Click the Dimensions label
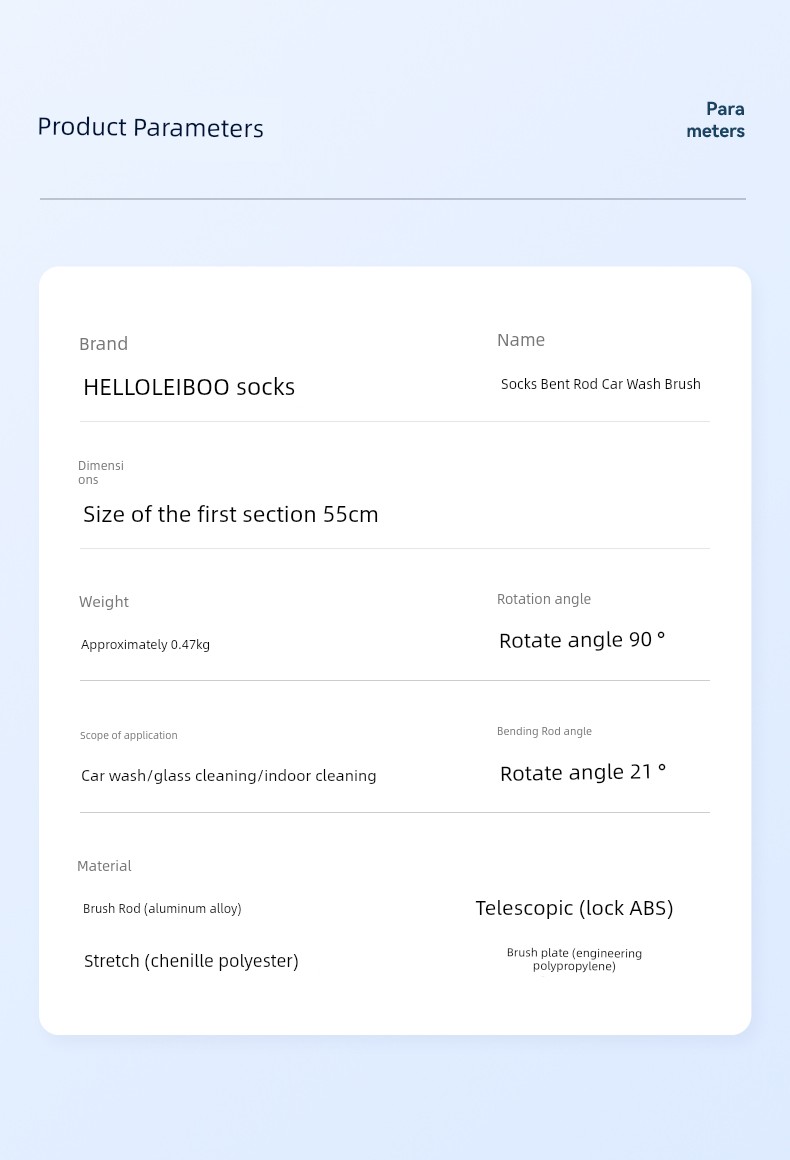The image size is (790, 1160). [101, 472]
